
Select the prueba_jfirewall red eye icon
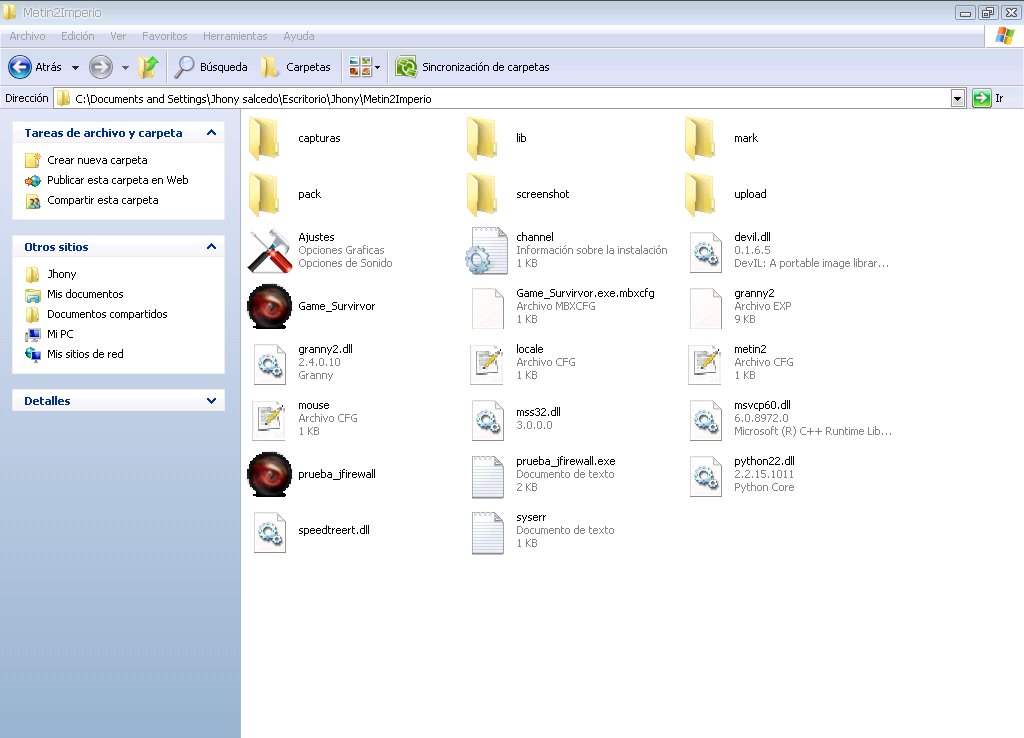point(269,474)
